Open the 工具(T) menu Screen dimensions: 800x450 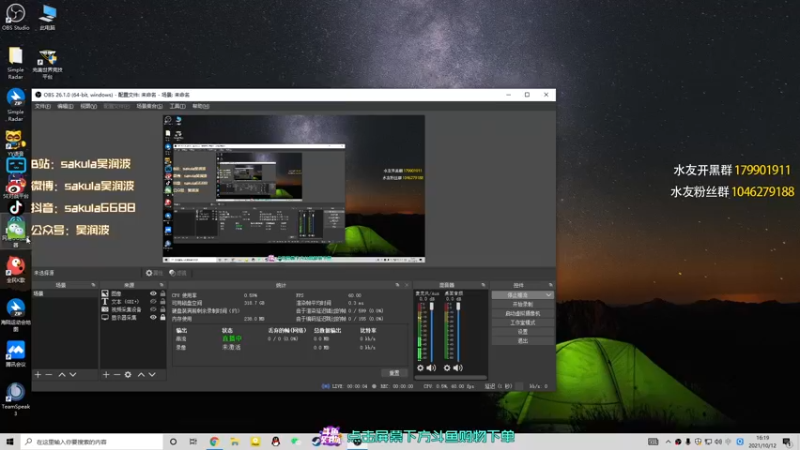click(178, 106)
